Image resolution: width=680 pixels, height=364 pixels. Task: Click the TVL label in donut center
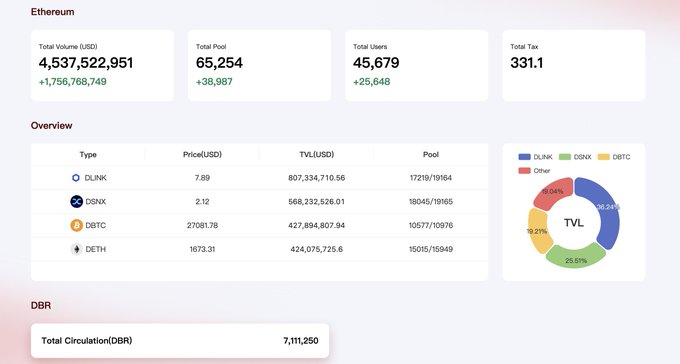[573, 223]
